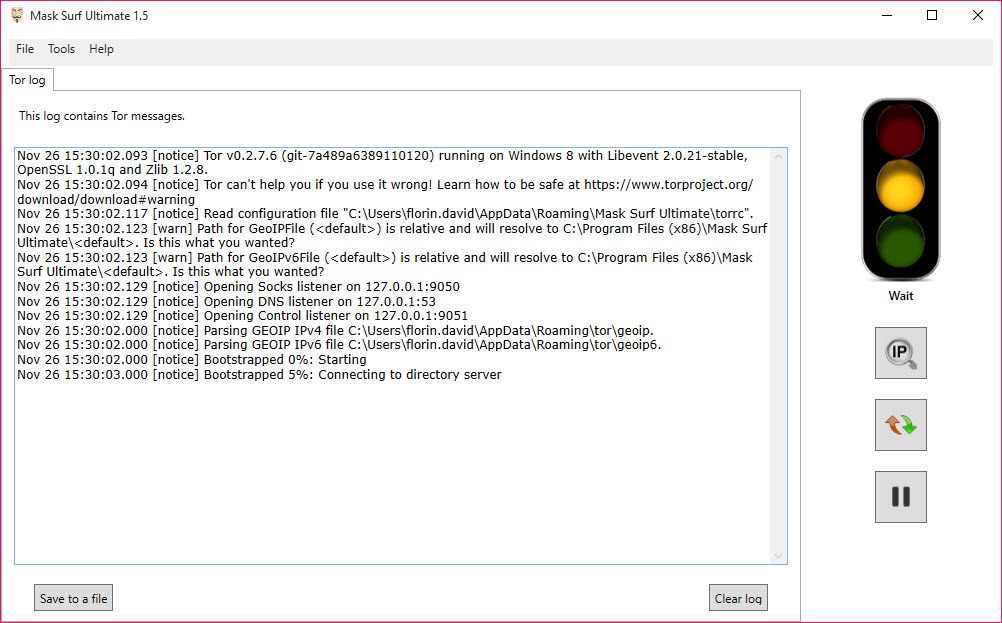
Task: Click 'This log contains Tor messages.' text
Action: (x=102, y=116)
